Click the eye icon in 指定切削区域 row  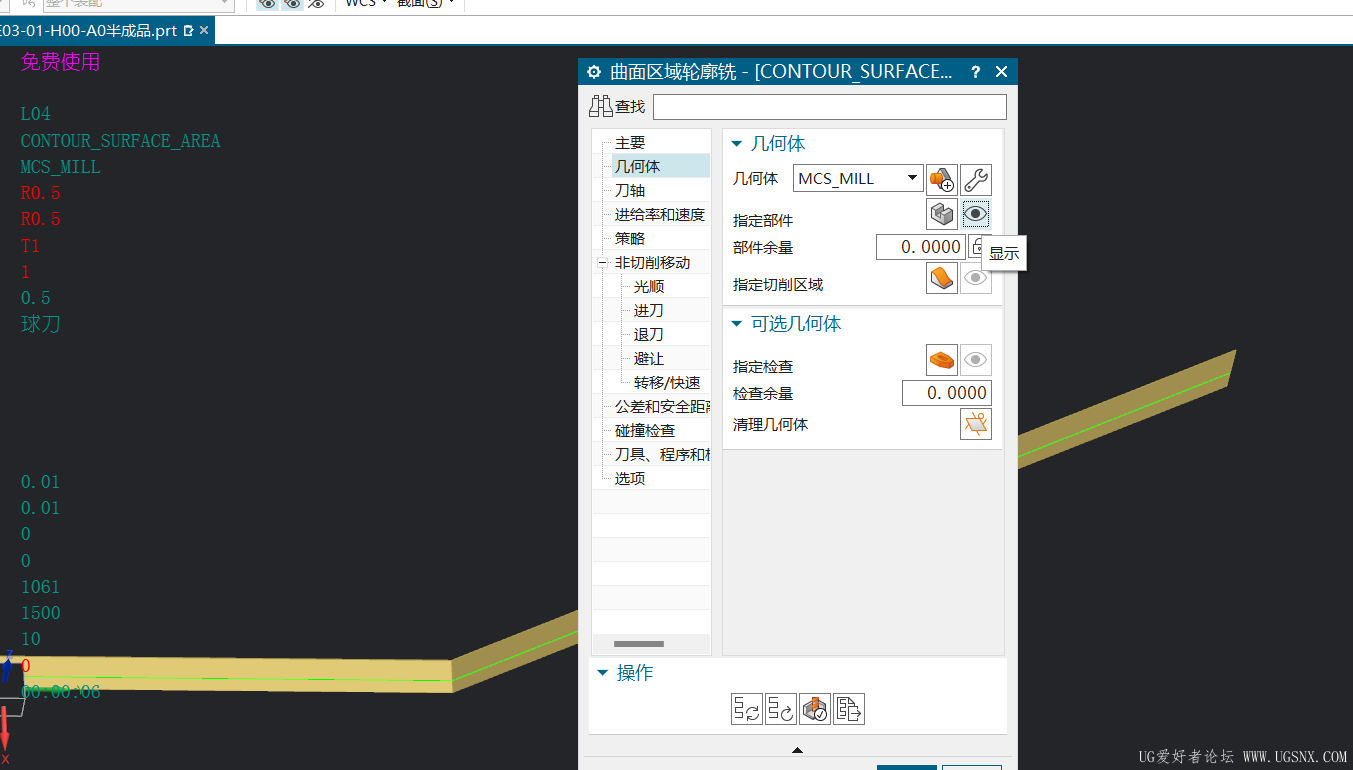tap(976, 278)
